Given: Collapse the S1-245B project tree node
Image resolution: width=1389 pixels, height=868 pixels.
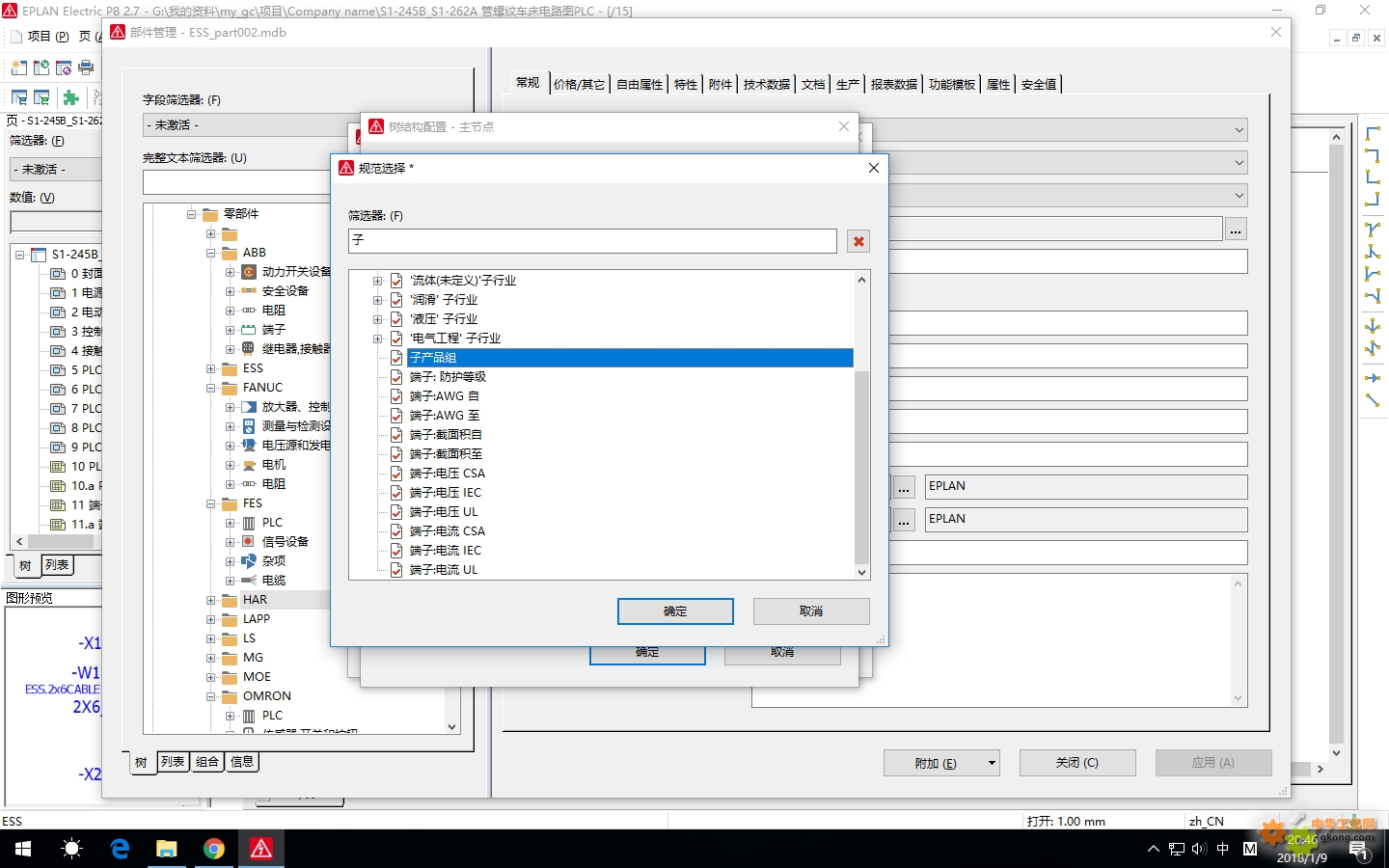Looking at the screenshot, I should (x=19, y=255).
